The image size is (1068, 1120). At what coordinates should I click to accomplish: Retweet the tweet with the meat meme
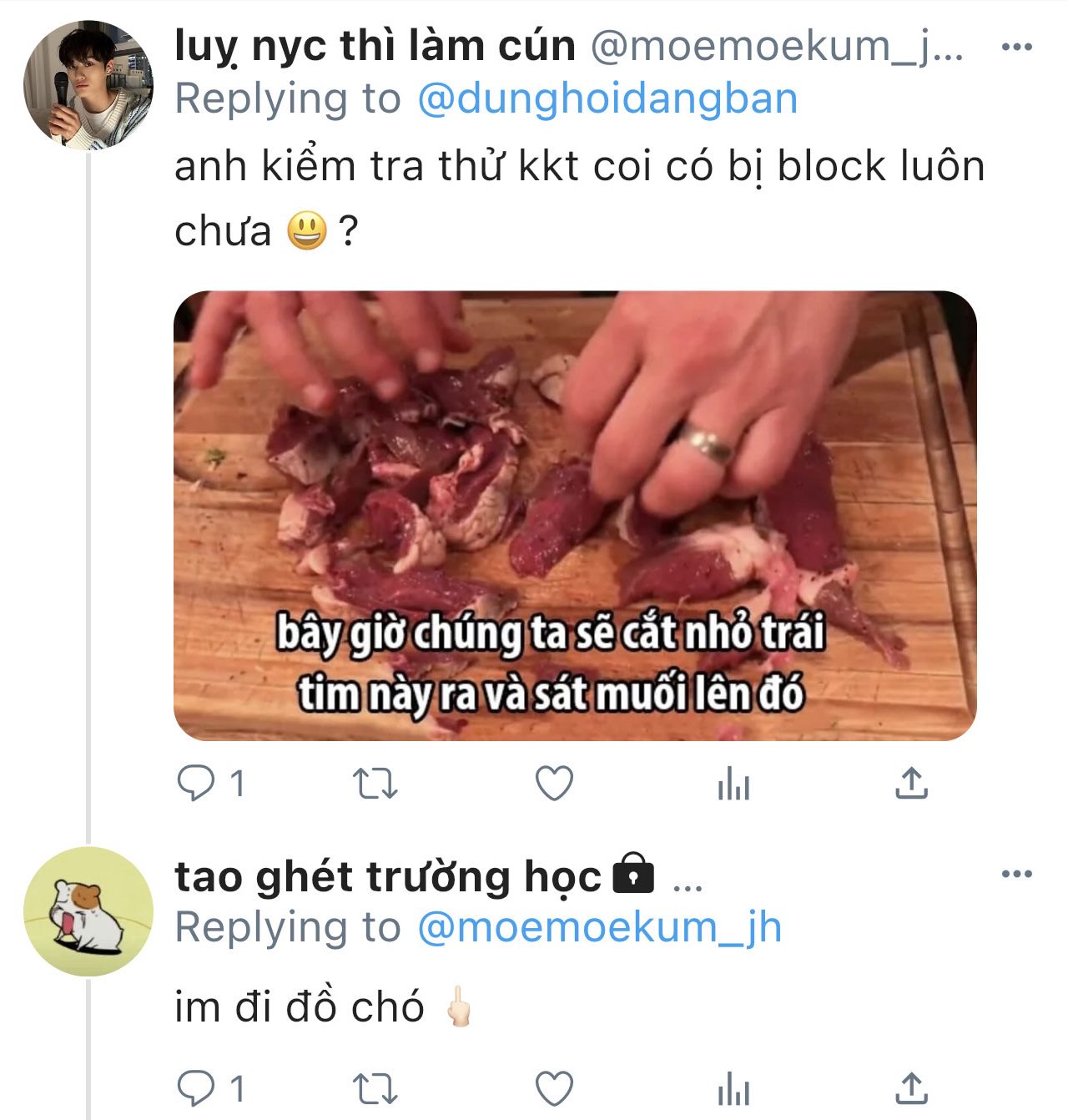[x=375, y=785]
